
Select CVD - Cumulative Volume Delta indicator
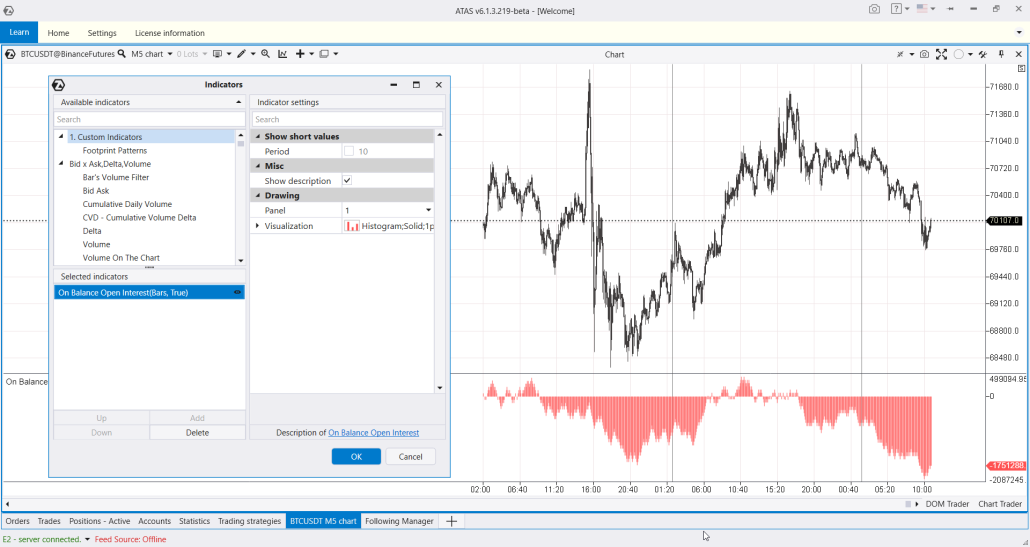pyautogui.click(x=139, y=217)
